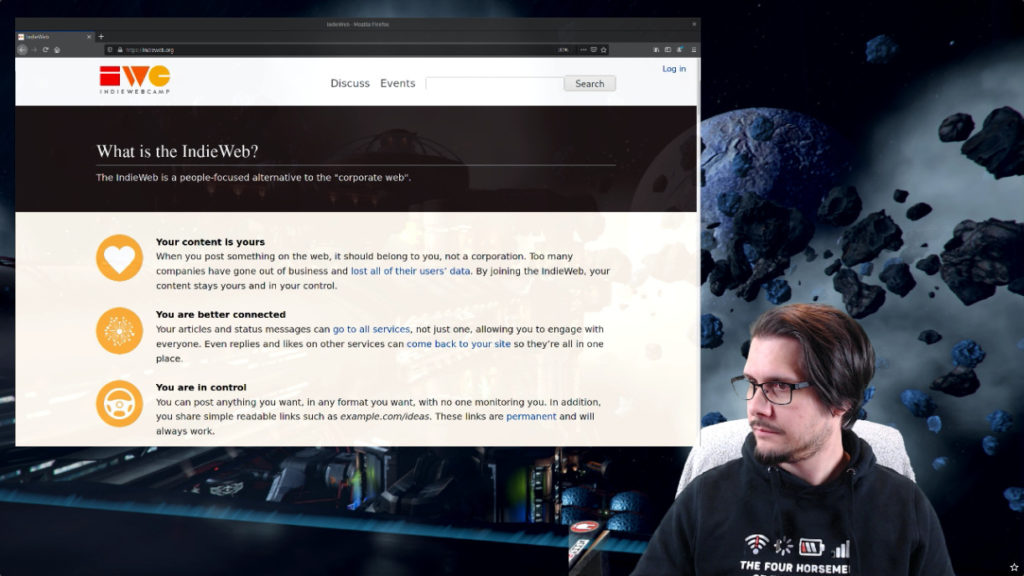Image resolution: width=1024 pixels, height=576 pixels.
Task: Click the orange heart icon
Action: click(120, 258)
